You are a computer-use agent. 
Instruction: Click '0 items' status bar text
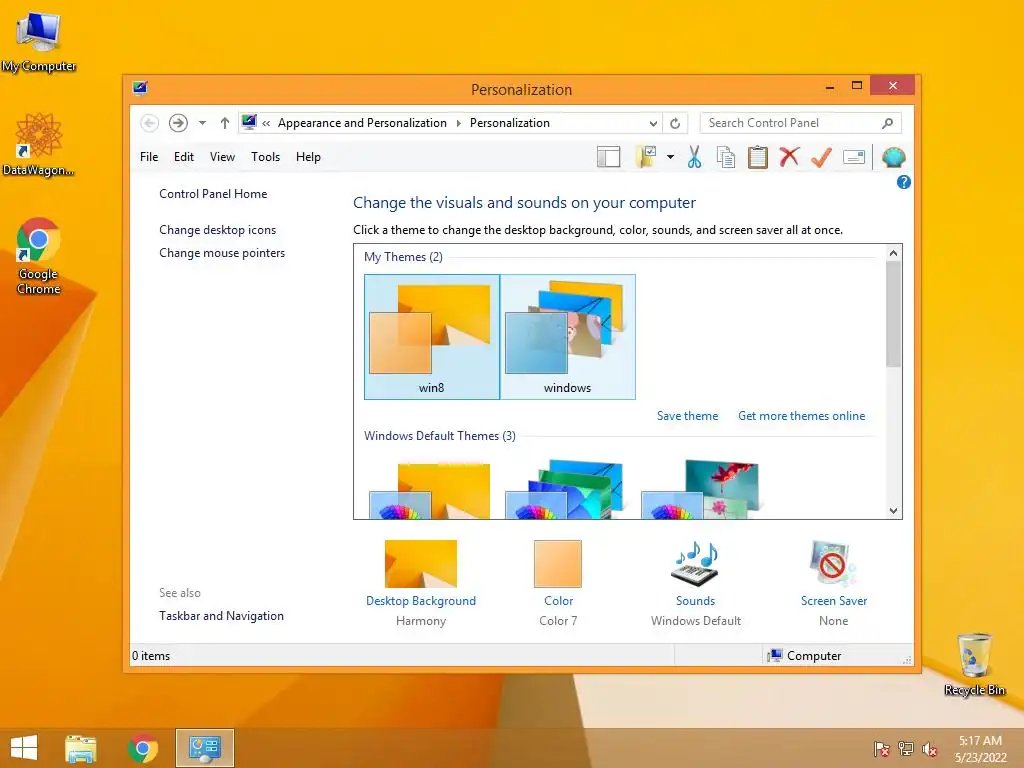coord(151,656)
